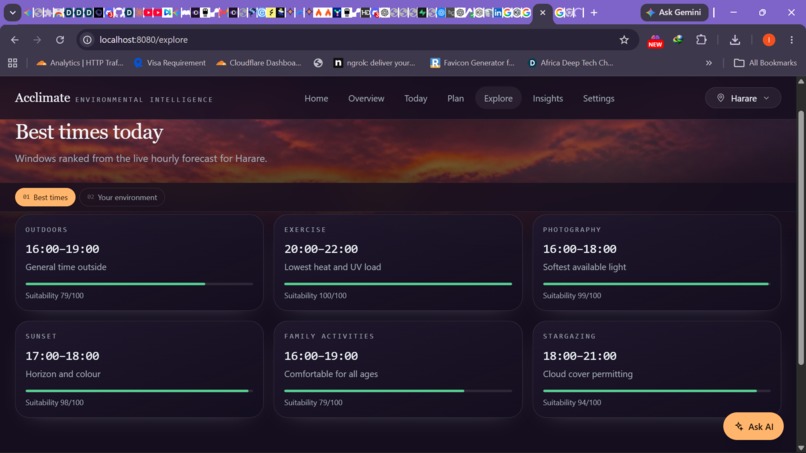Switch to Your environment tab
The image size is (806, 453).
(122, 197)
